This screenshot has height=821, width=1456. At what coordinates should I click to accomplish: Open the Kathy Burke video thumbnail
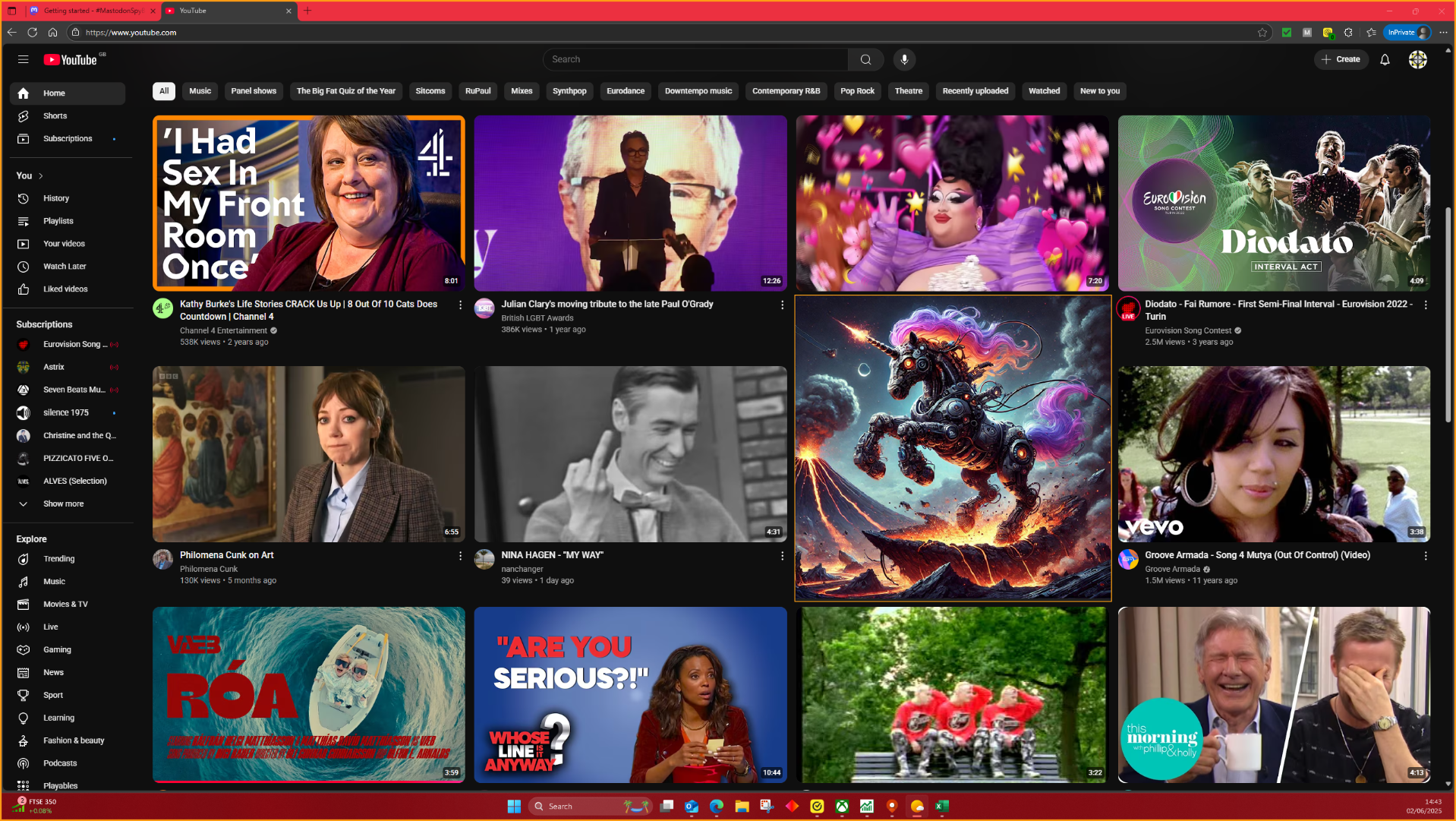pos(309,204)
